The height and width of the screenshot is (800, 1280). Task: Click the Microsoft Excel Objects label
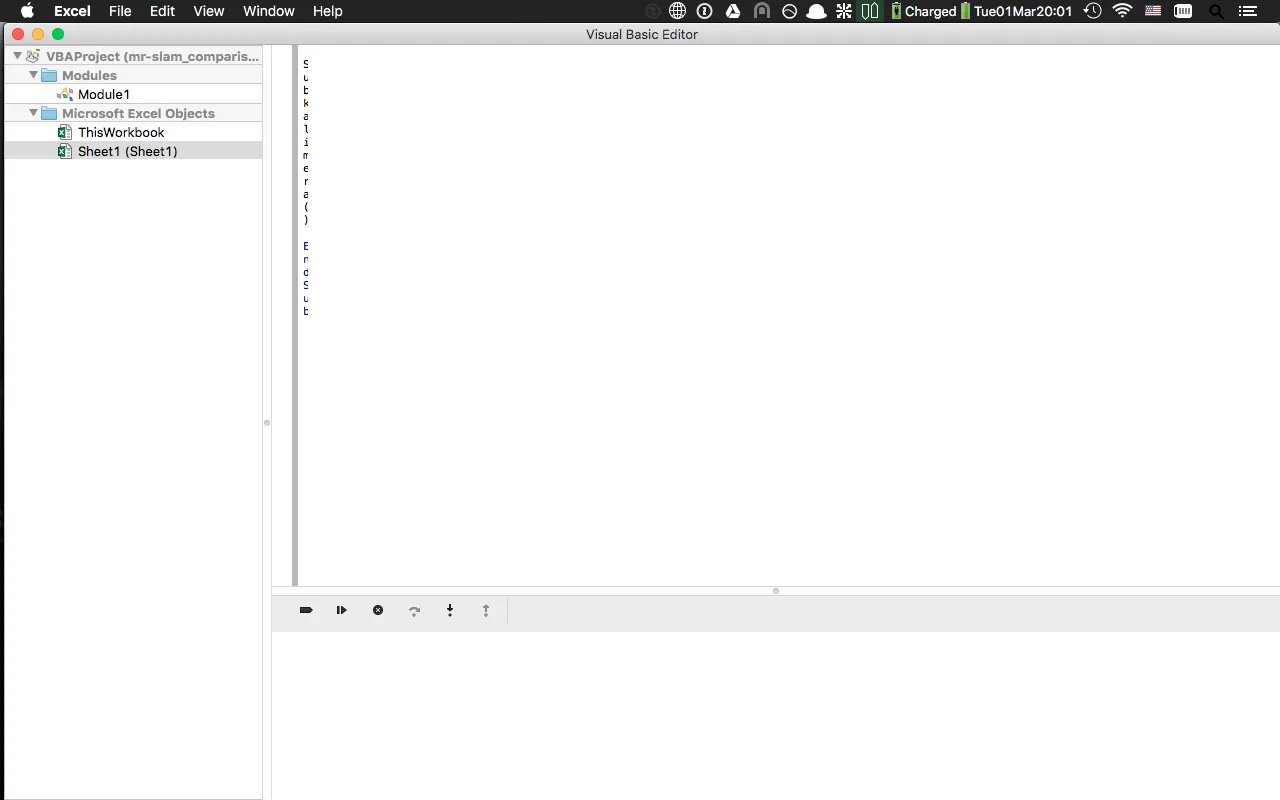pyautogui.click(x=138, y=113)
